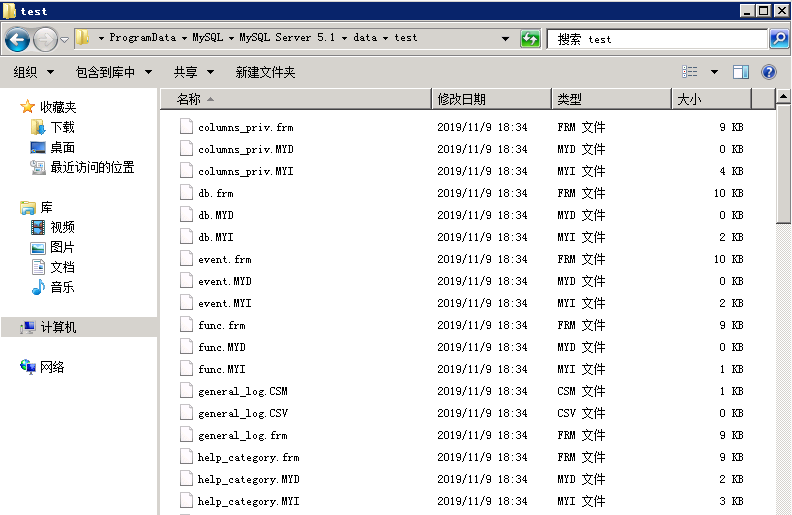The height and width of the screenshot is (515, 792).
Task: Open the address bar history dropdown
Action: [506, 39]
